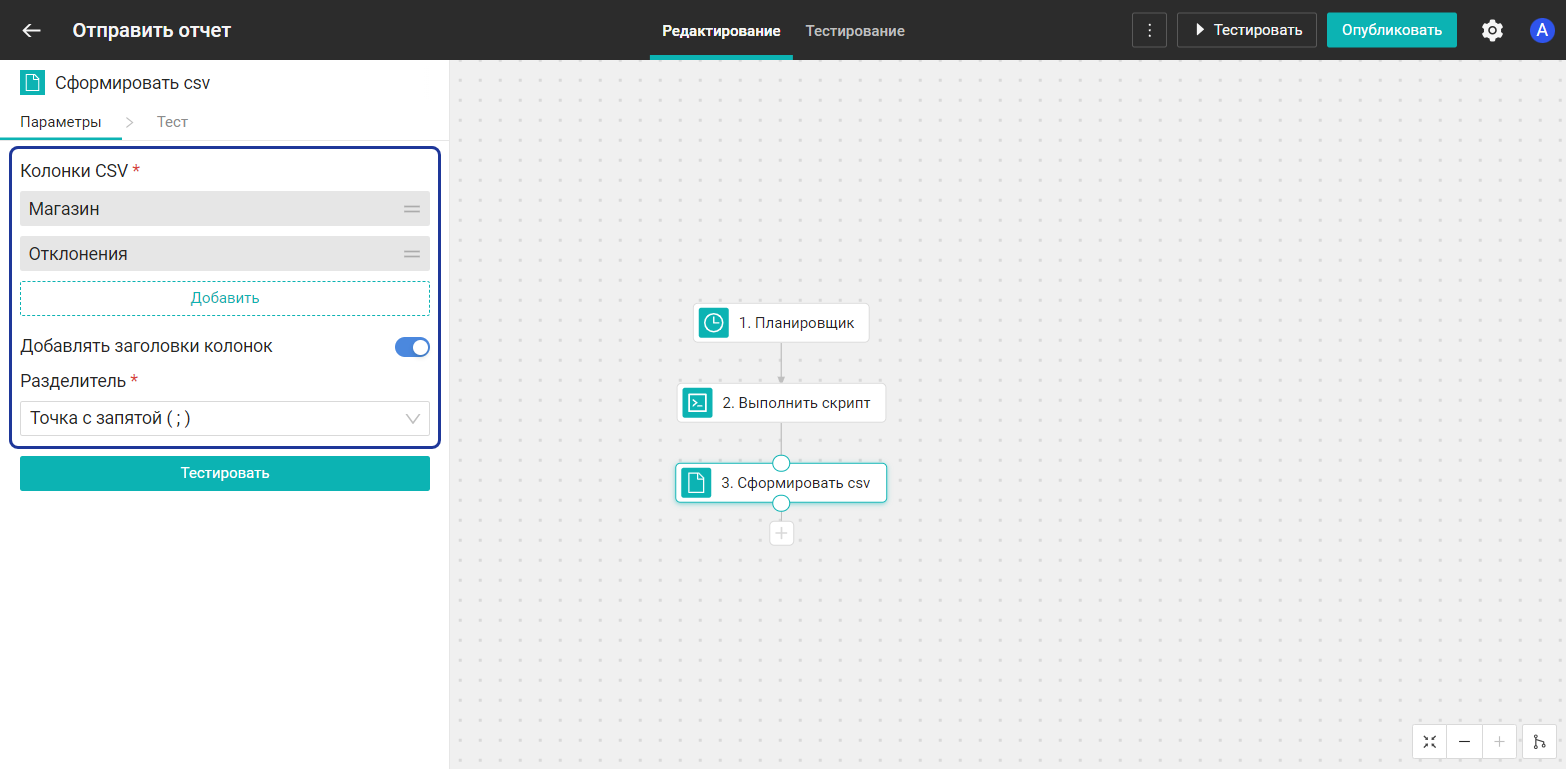The height and width of the screenshot is (769, 1566).
Task: Open the 'Разделитель' dropdown
Action: [225, 418]
